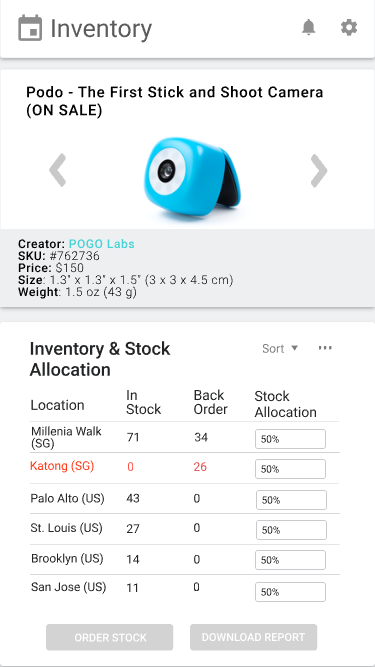The image size is (375, 667).
Task: Select the Katong (SG) location row
Action: point(185,468)
